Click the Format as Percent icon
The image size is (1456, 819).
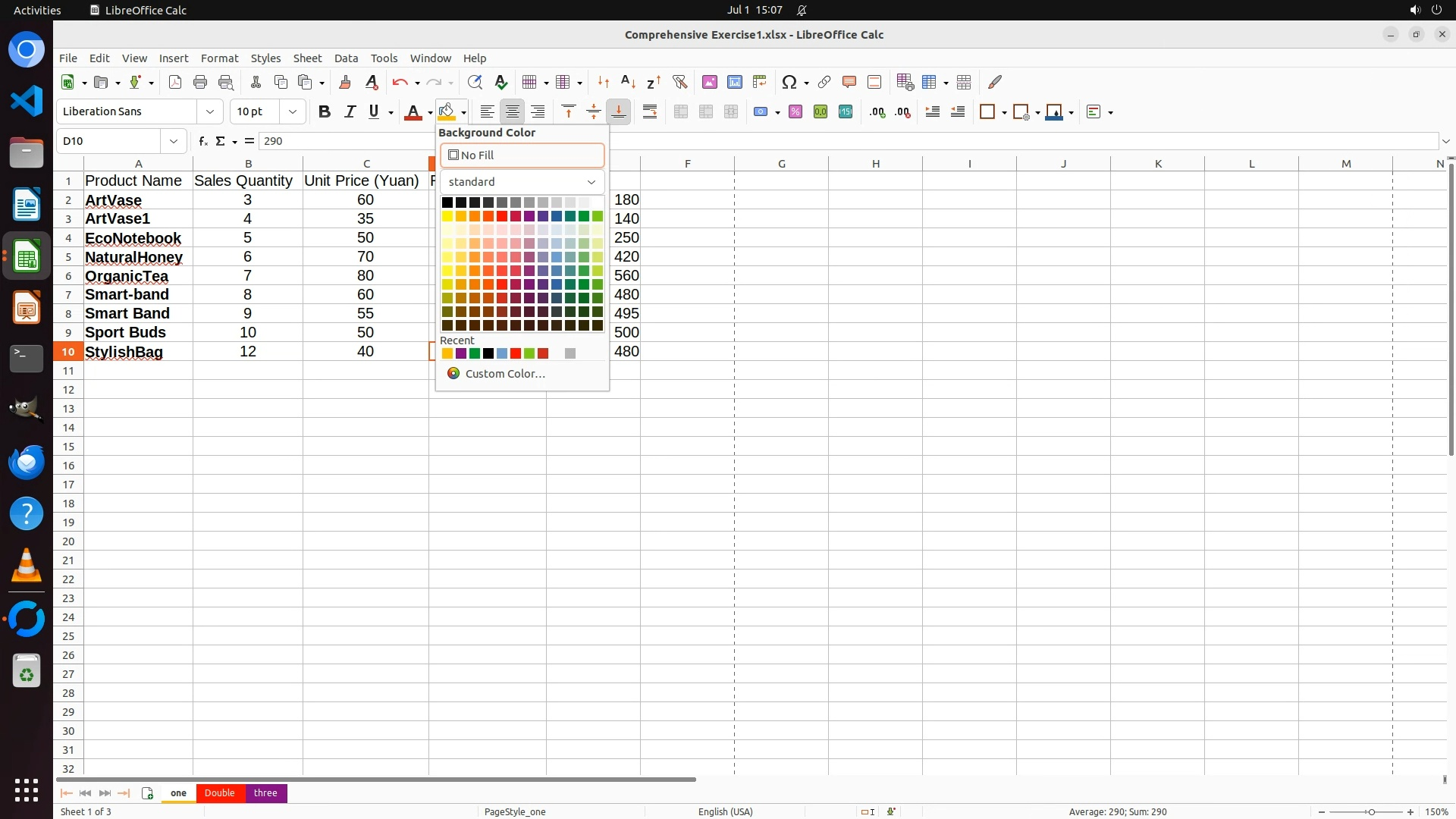(795, 111)
